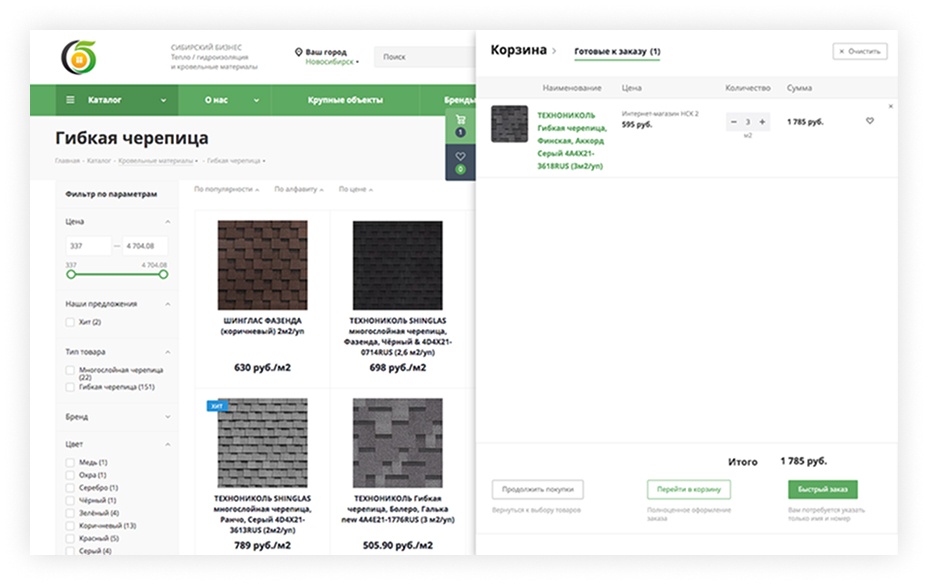Viewport: 928px width, 585px height.
Task: Open the Бренды menu item
Action: point(459,100)
